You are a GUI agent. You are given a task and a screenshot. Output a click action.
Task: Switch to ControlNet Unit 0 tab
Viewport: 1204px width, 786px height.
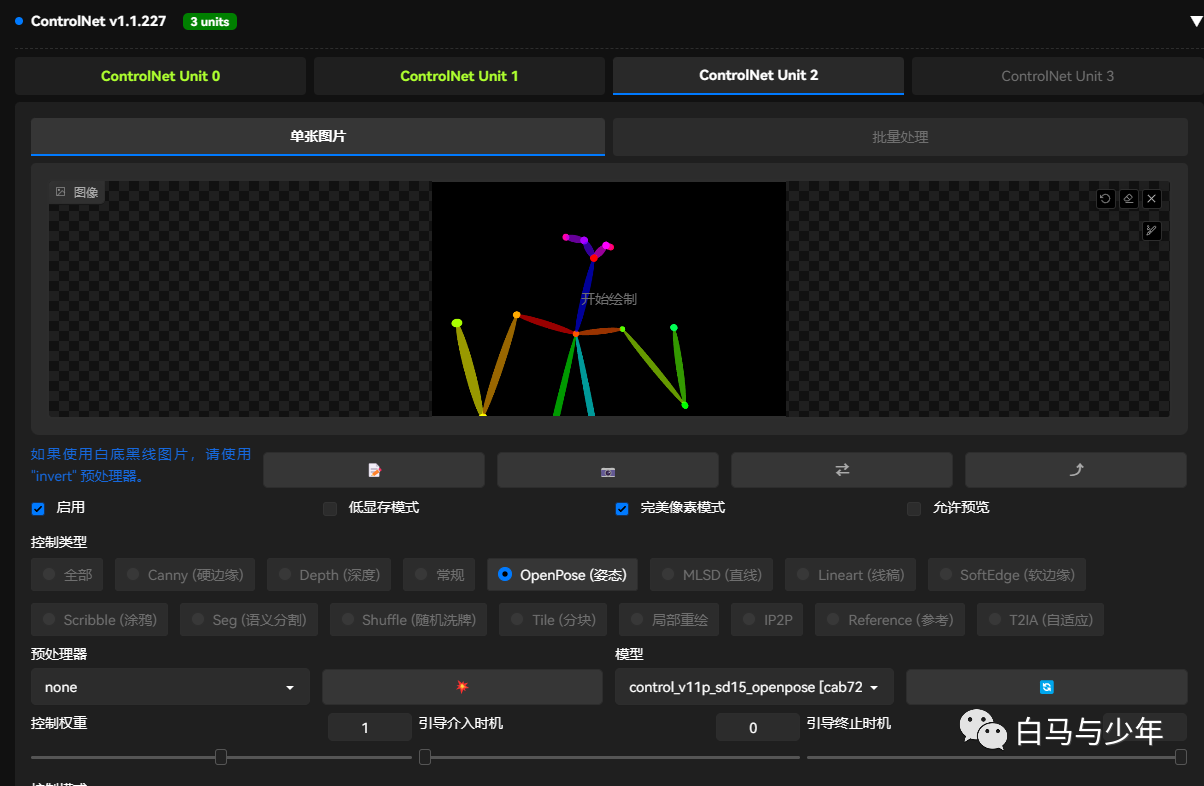[160, 76]
